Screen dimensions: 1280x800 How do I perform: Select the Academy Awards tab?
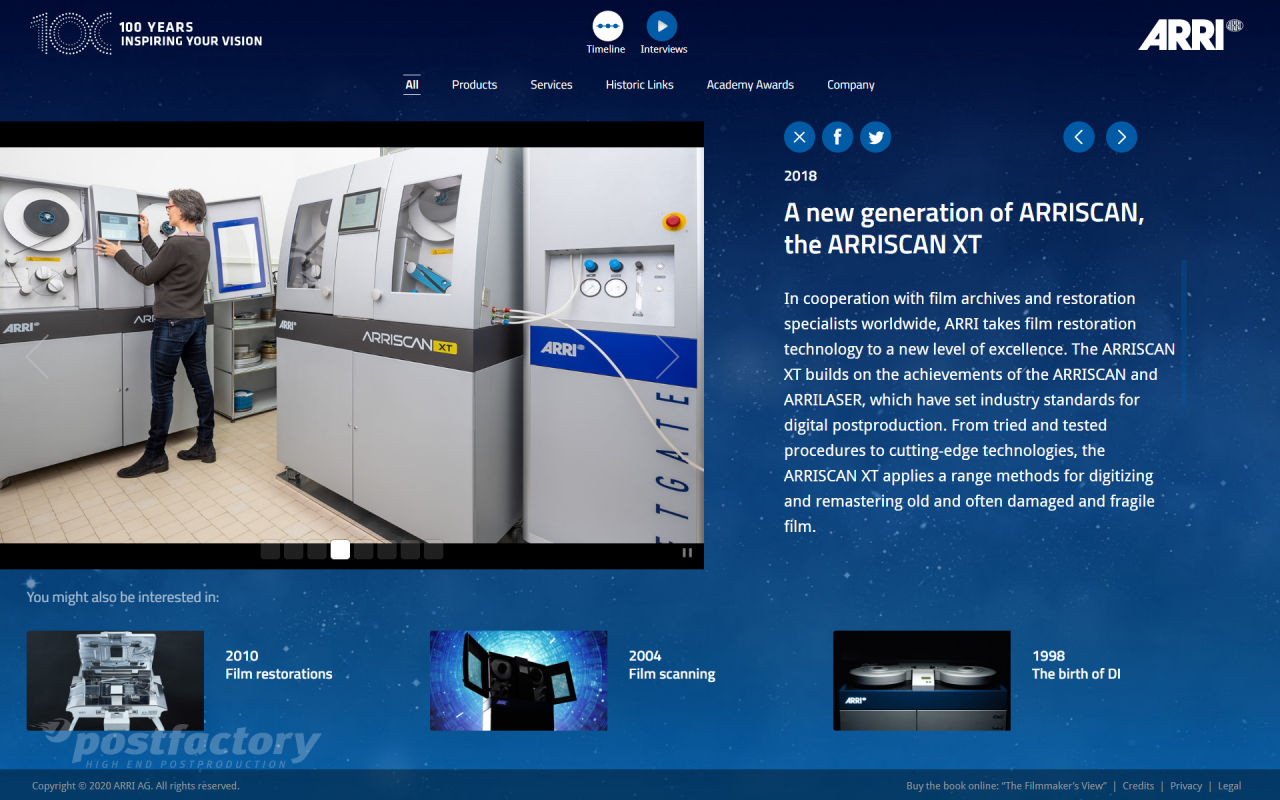(x=750, y=85)
